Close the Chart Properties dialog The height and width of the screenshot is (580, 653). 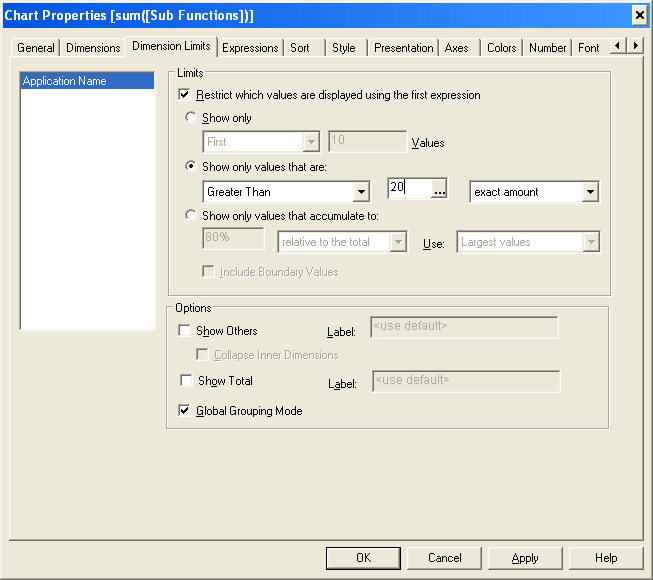pos(639,15)
